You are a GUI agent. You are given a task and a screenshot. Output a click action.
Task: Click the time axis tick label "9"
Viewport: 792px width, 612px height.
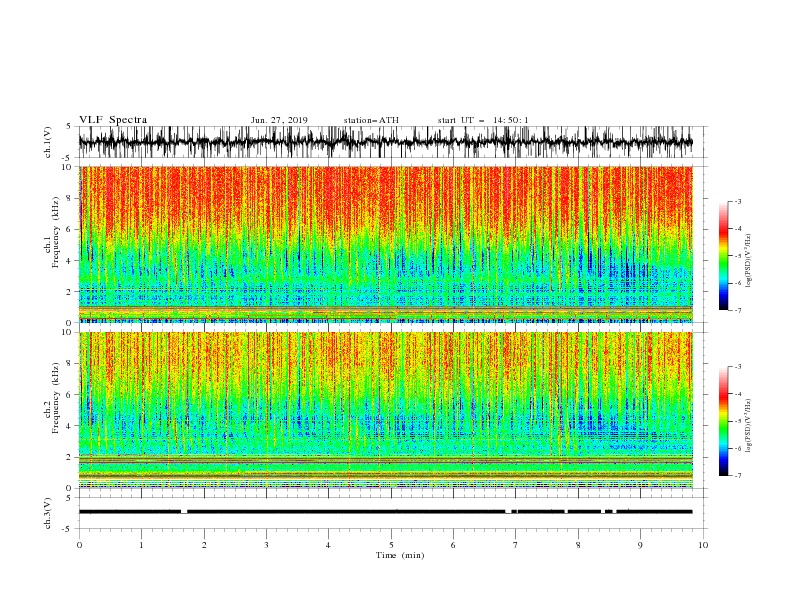click(x=640, y=545)
